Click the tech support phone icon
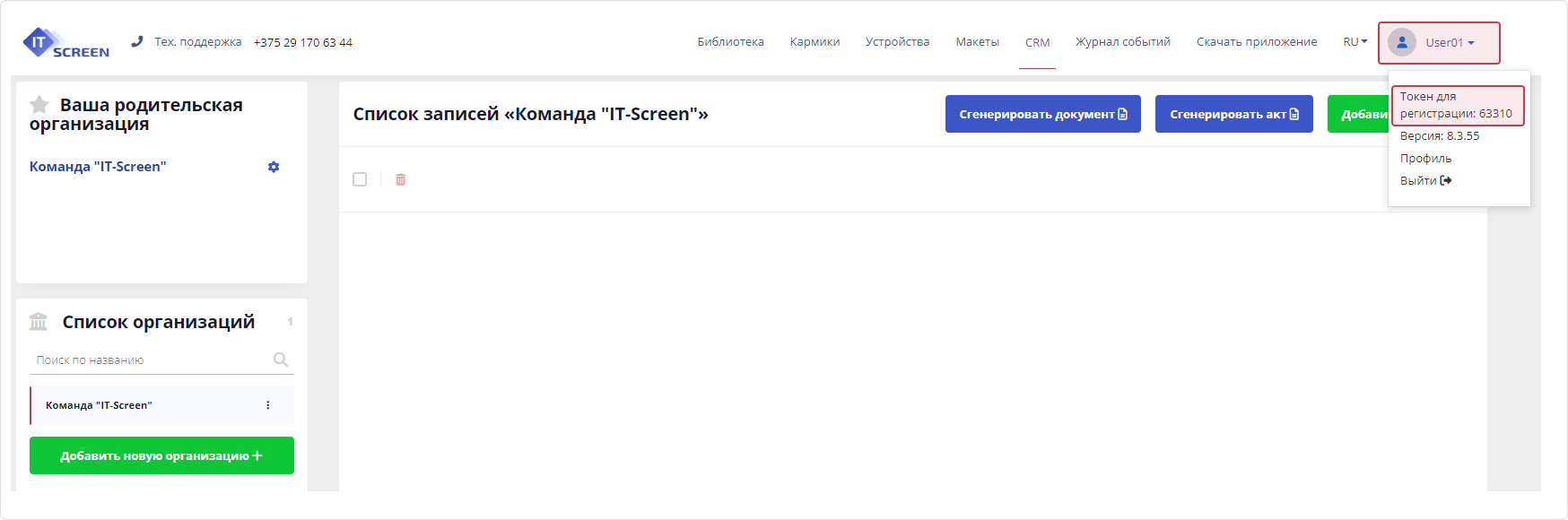1568x520 pixels. point(137,41)
